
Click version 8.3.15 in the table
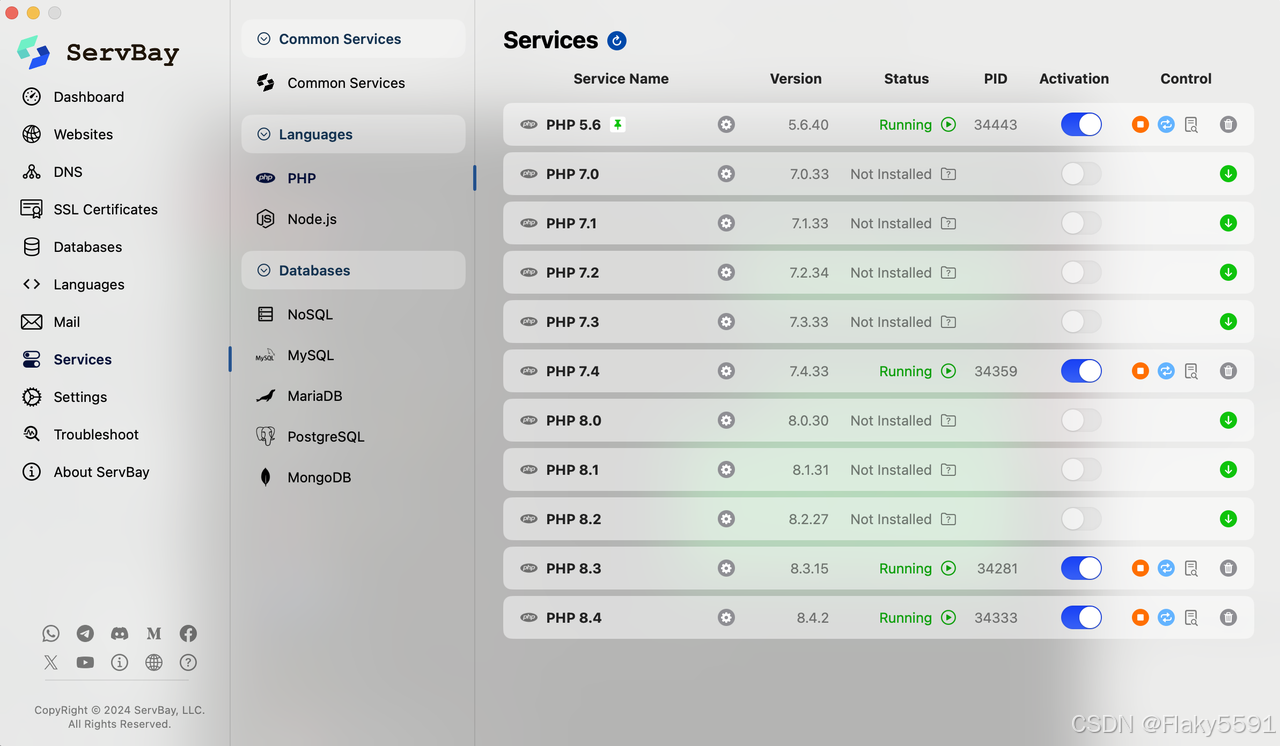tap(809, 568)
